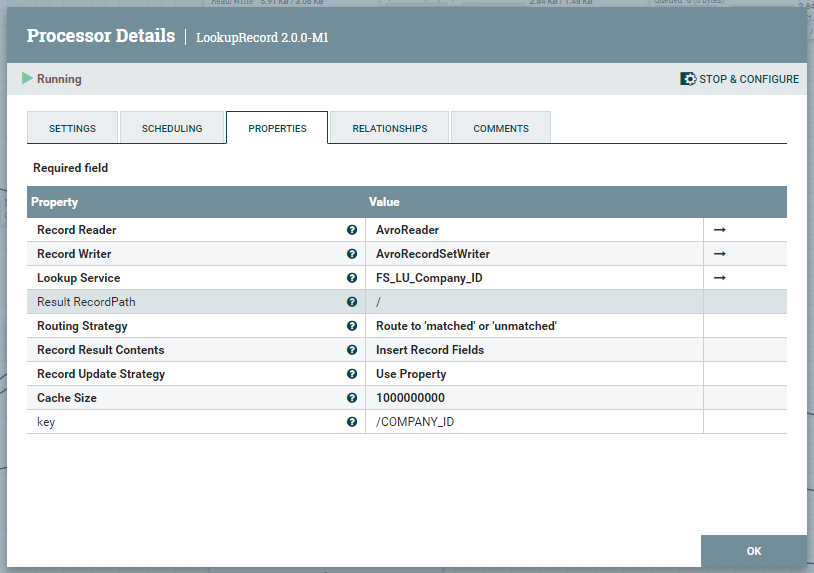Select the /COMPANY_ID key value
This screenshot has width=814, height=573.
point(534,422)
